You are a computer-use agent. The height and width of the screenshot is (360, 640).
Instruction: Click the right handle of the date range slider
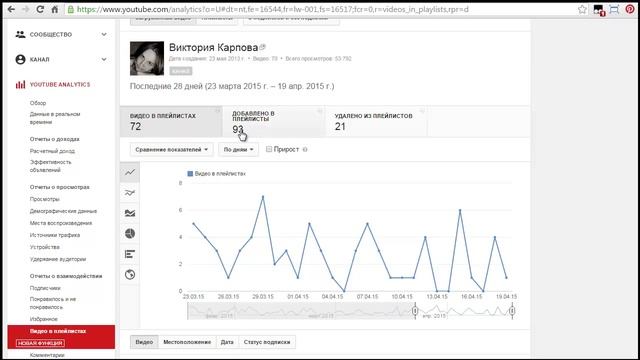[x=512, y=311]
